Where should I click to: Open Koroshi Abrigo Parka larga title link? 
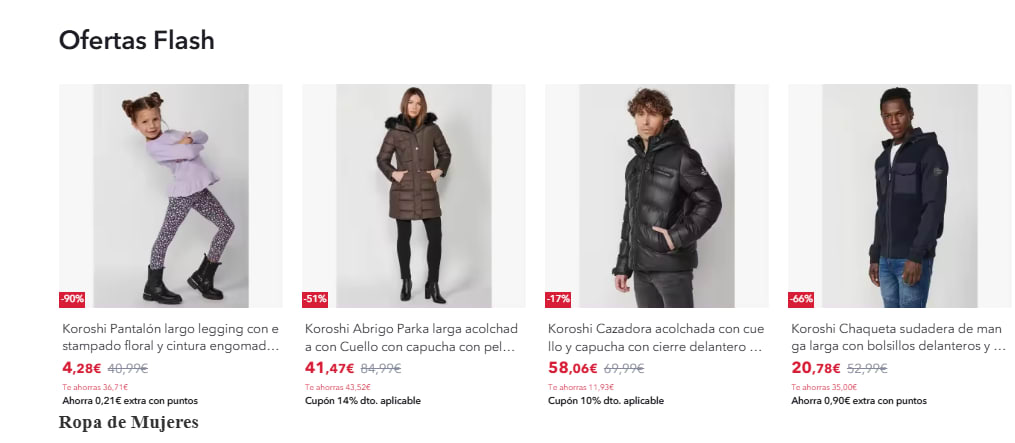[412, 337]
